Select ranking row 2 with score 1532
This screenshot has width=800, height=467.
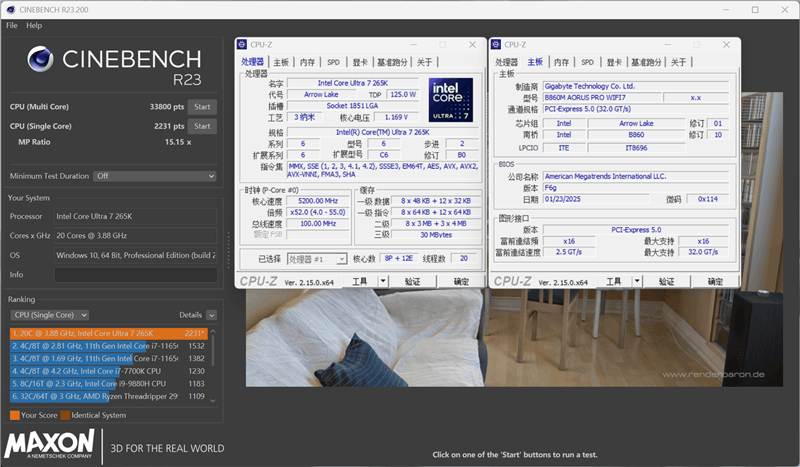pyautogui.click(x=109, y=346)
